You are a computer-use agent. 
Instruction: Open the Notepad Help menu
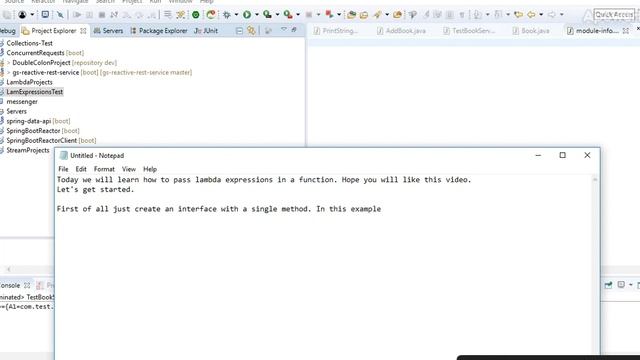click(150, 169)
